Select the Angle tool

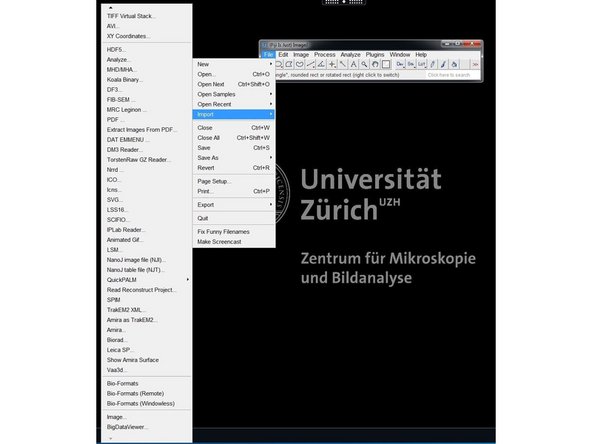[x=321, y=65]
